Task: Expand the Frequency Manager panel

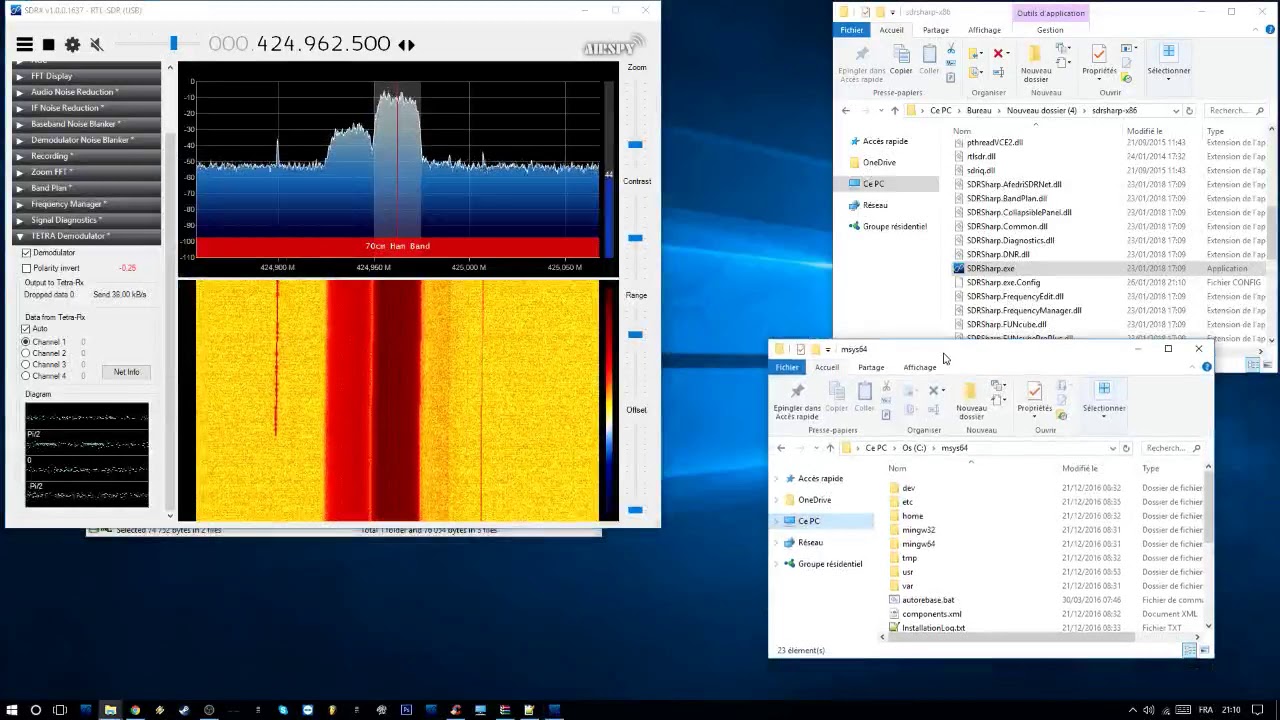Action: (86, 204)
